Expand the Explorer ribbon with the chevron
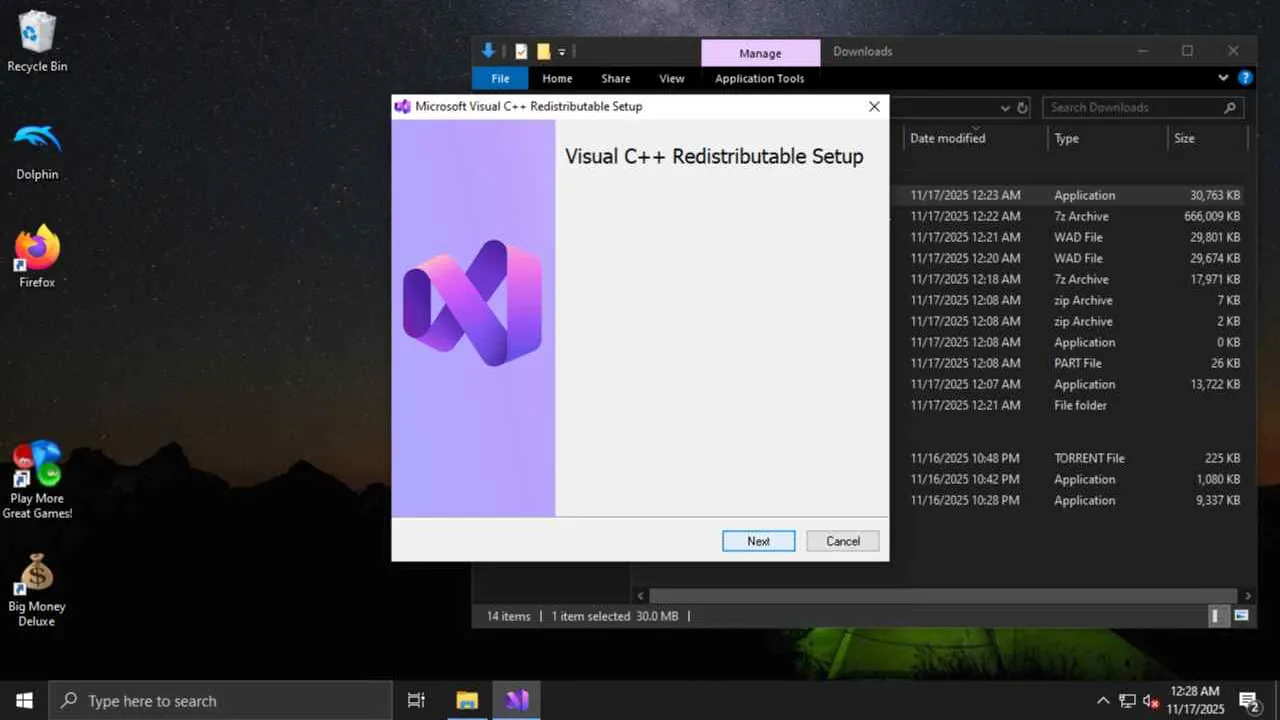1280x720 pixels. (x=1223, y=78)
